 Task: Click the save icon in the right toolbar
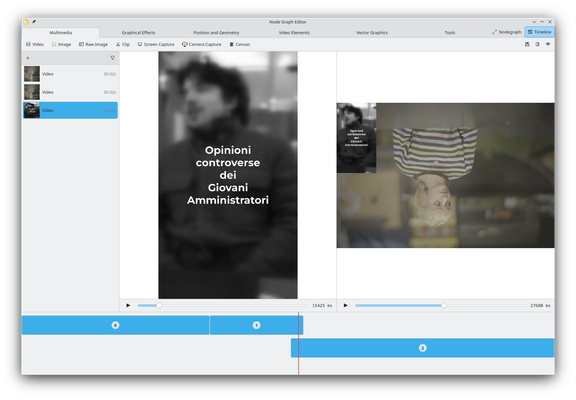[527, 44]
